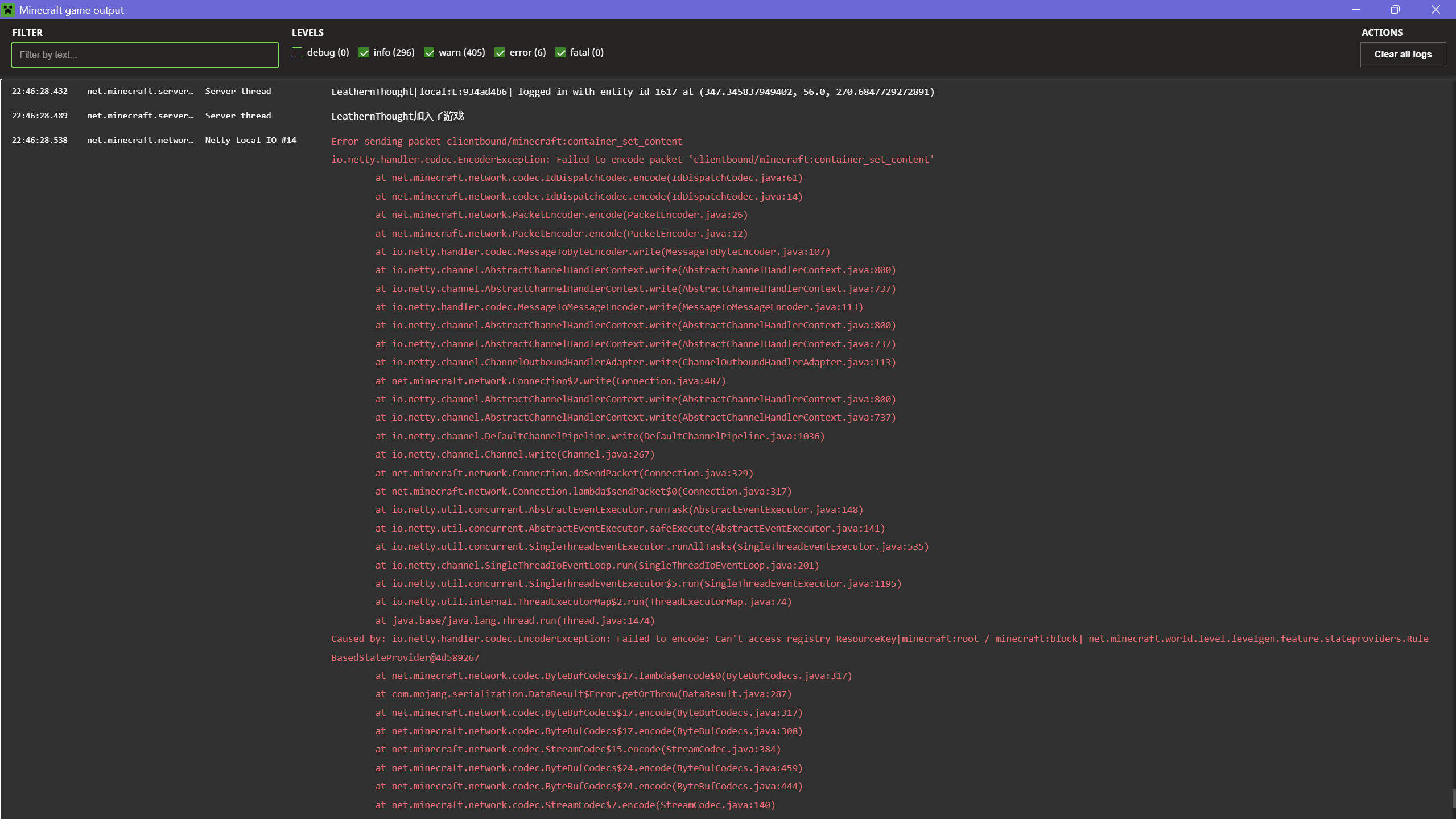This screenshot has width=1456, height=819.
Task: Click the vertical scrollbar thumb at bottom right
Action: 1454,798
